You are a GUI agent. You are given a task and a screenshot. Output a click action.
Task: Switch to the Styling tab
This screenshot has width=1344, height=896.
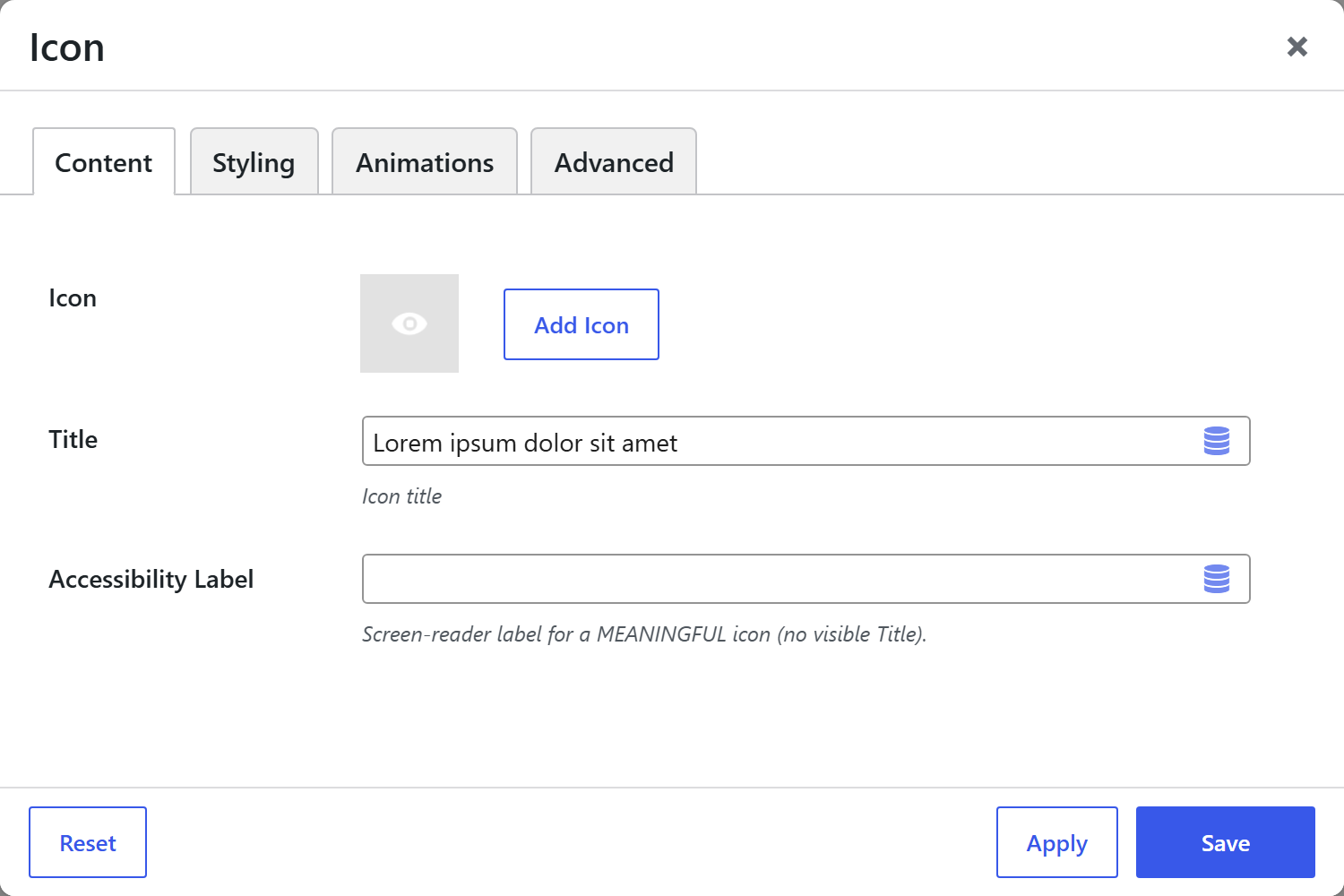click(x=254, y=162)
